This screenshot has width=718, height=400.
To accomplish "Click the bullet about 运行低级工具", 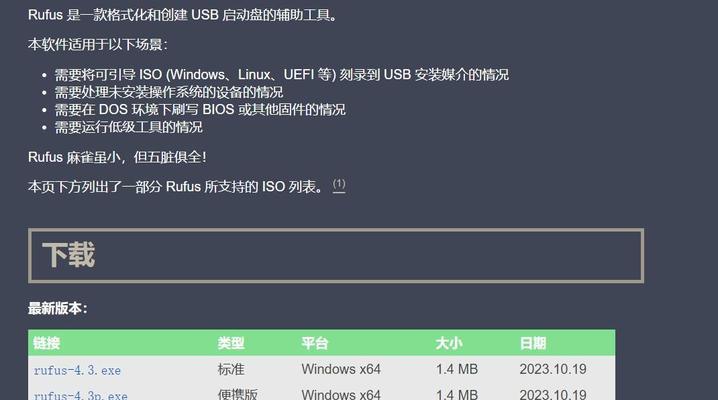I will (x=129, y=127).
